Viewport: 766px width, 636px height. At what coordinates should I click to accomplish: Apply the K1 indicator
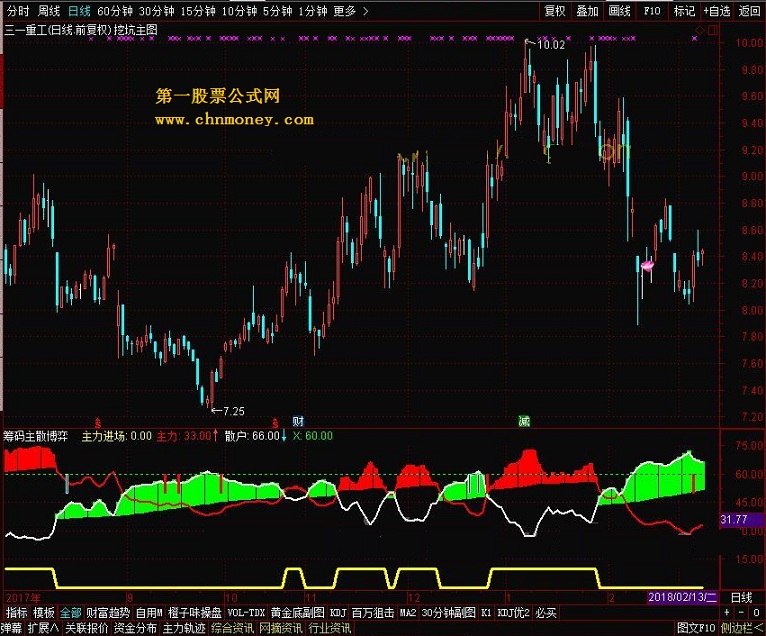(486, 613)
